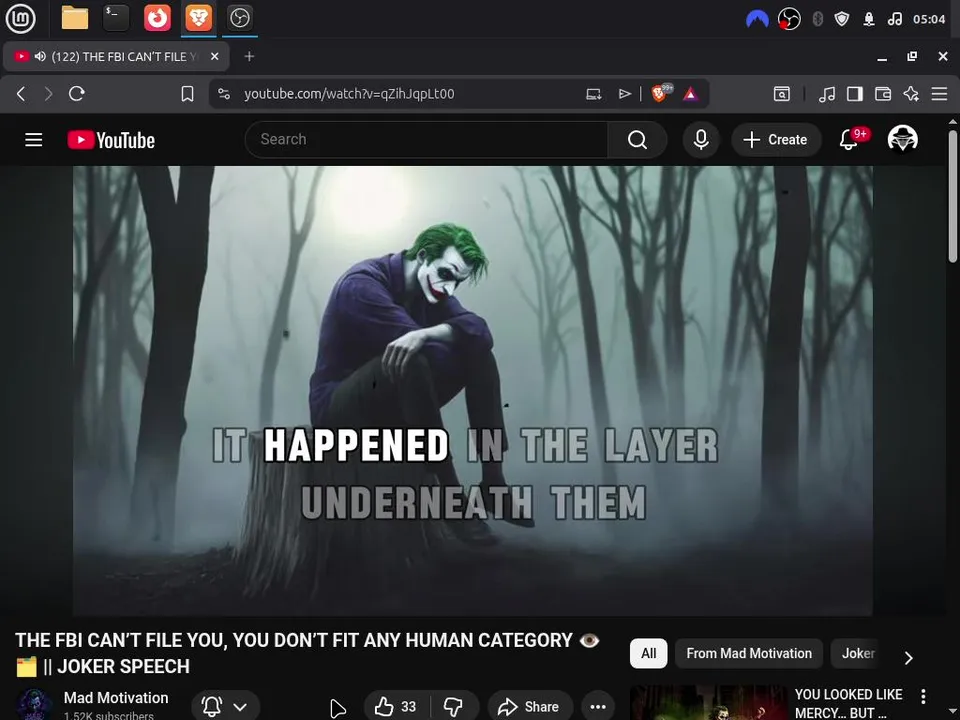Click the install app icon in address bar
This screenshot has height=720, width=960.
(x=593, y=94)
